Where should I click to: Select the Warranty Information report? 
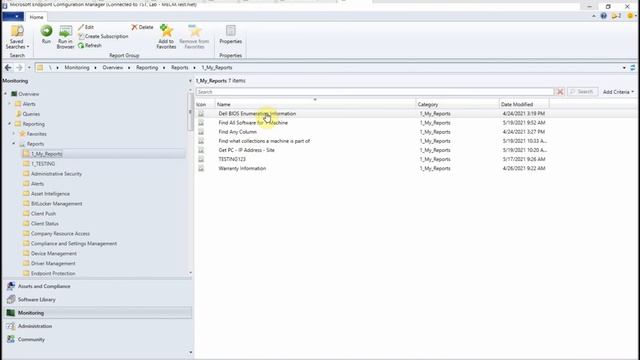pos(242,169)
